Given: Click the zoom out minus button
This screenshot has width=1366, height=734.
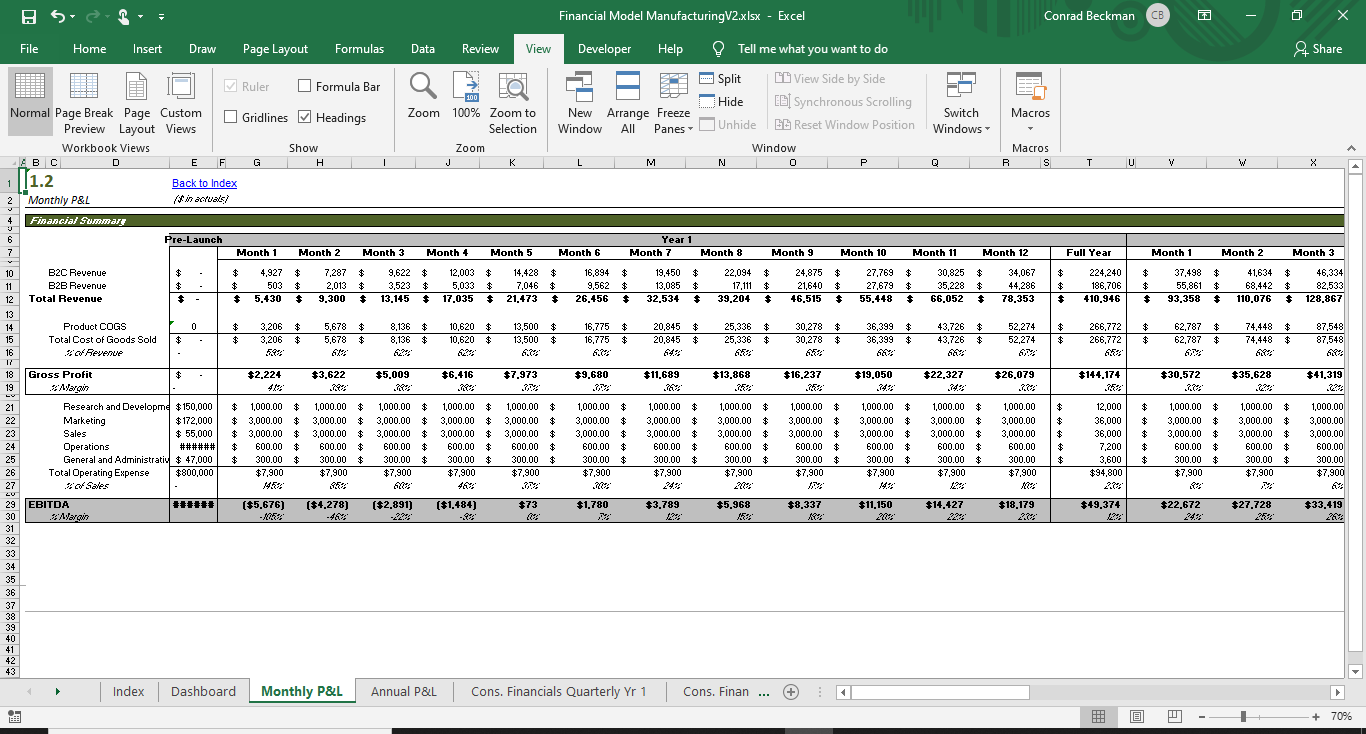Looking at the screenshot, I should [x=1201, y=716].
